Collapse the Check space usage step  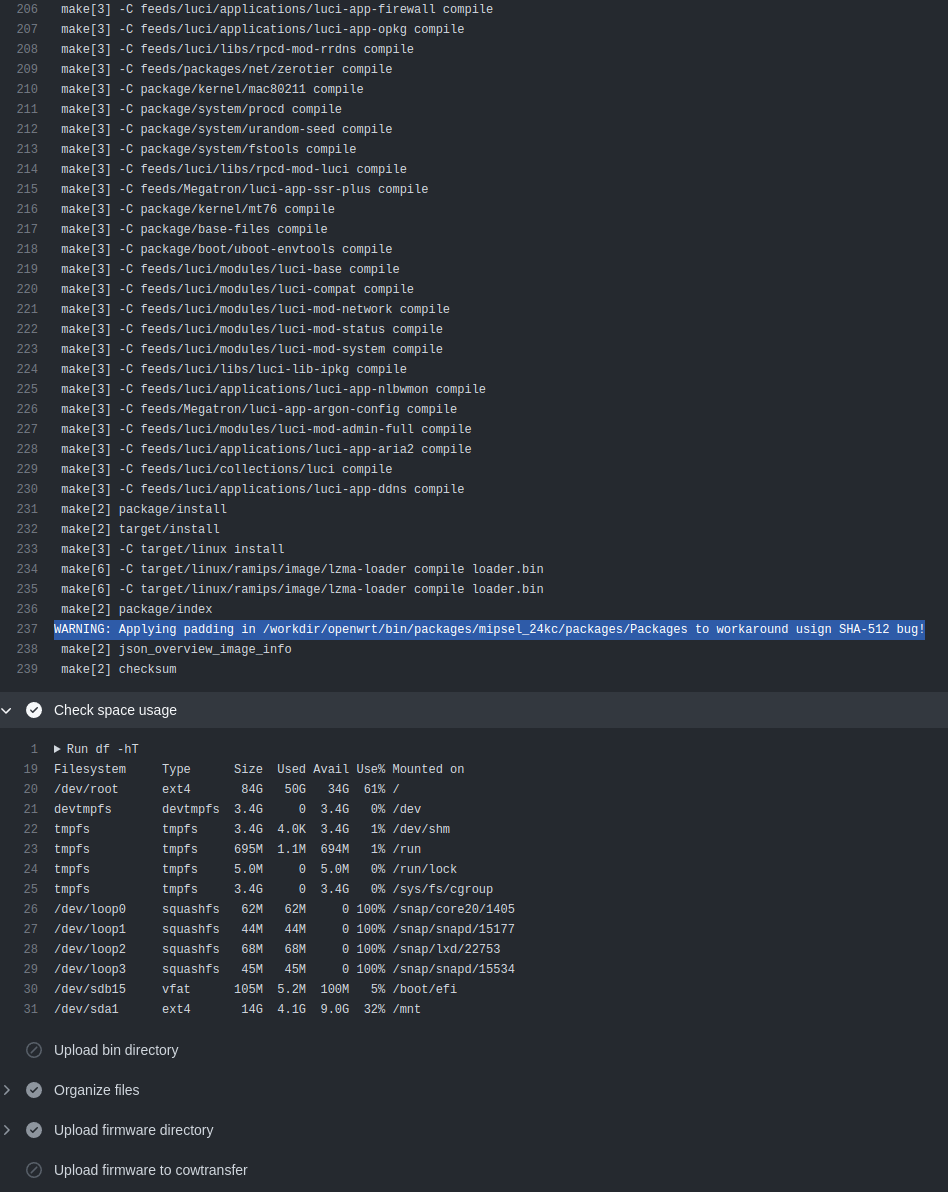(115, 710)
